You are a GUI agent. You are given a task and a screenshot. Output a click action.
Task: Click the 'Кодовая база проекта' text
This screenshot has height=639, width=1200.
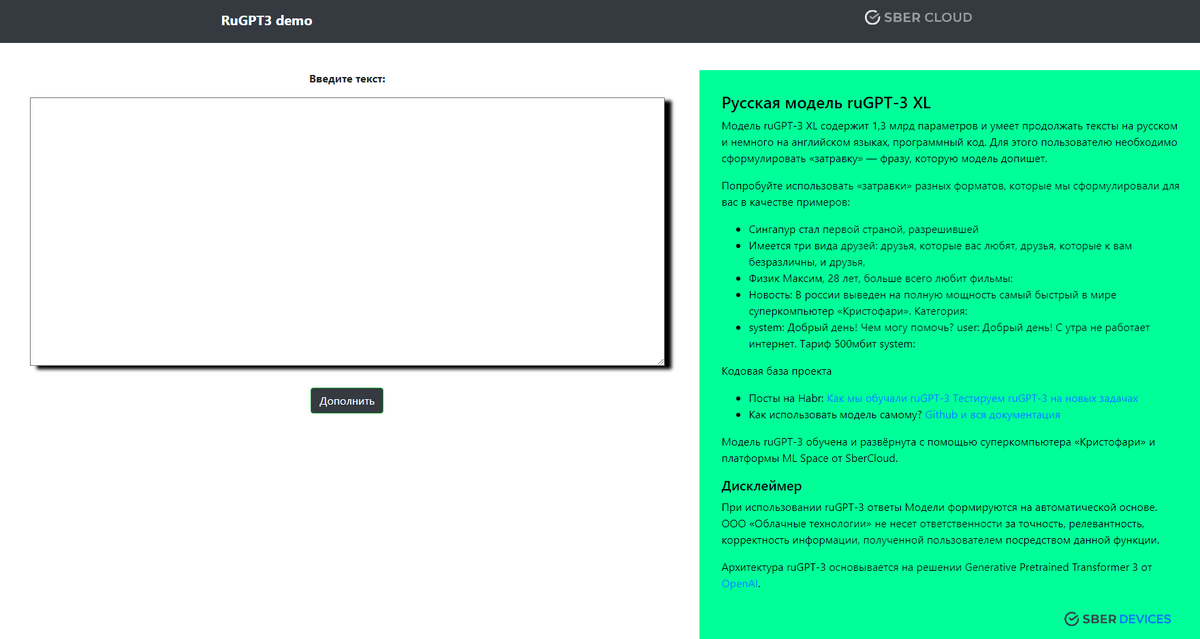pyautogui.click(x=777, y=371)
